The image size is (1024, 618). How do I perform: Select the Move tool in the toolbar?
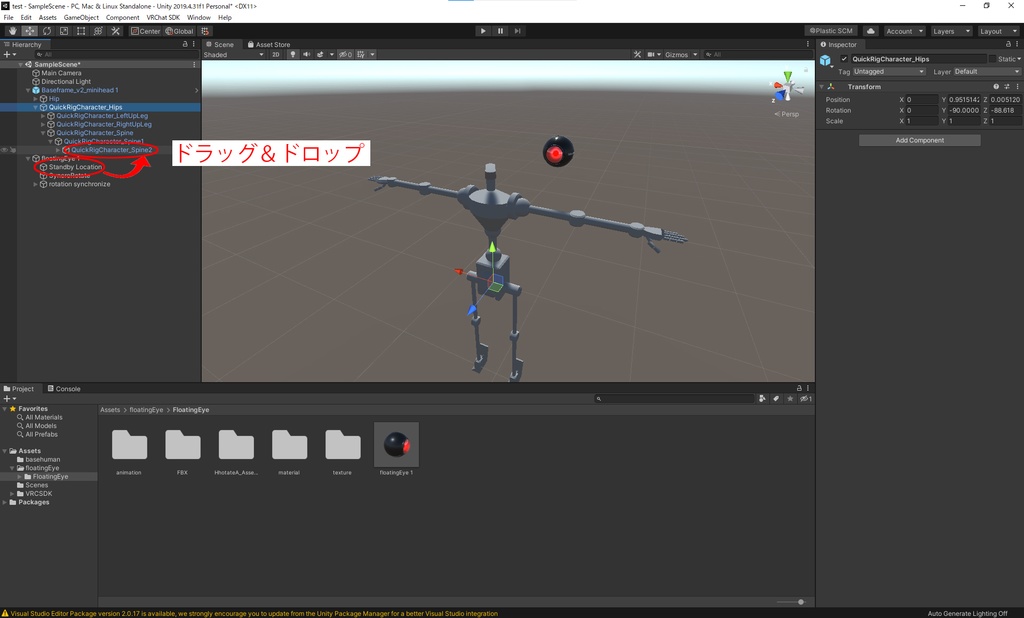(29, 30)
